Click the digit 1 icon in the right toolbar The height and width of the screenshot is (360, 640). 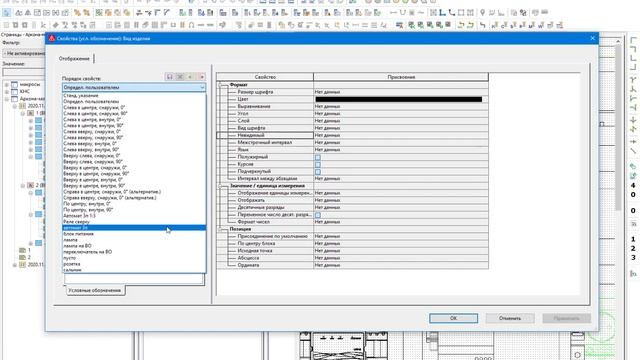click(633, 239)
